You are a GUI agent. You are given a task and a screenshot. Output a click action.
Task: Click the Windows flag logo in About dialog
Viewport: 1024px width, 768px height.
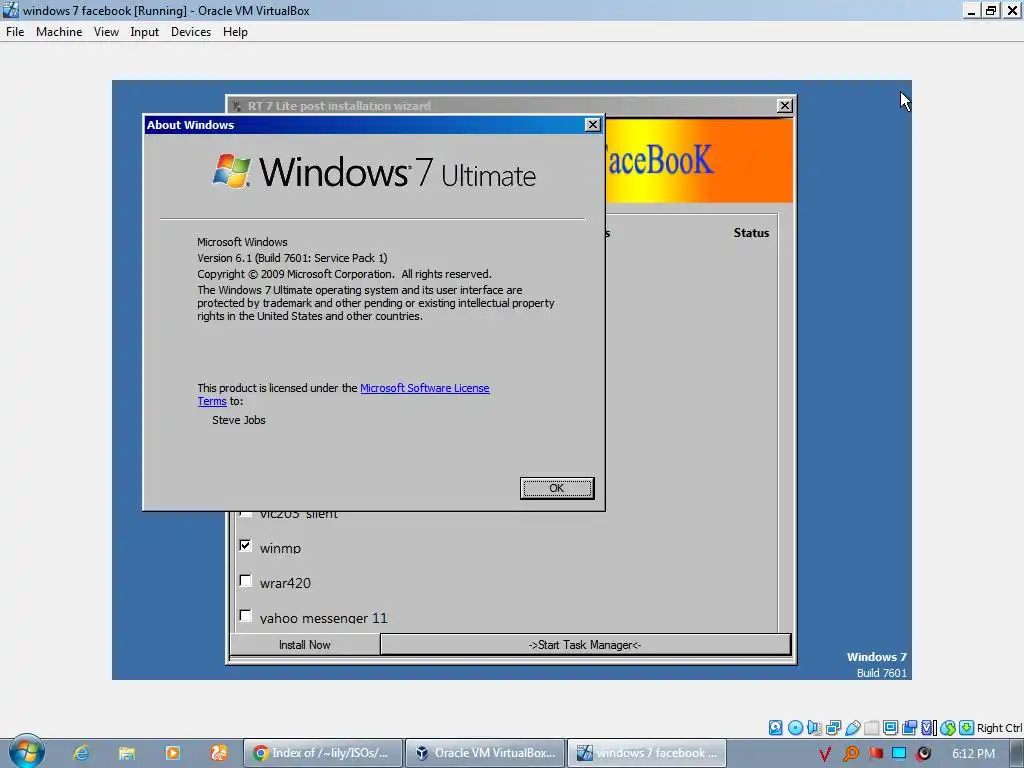232,170
